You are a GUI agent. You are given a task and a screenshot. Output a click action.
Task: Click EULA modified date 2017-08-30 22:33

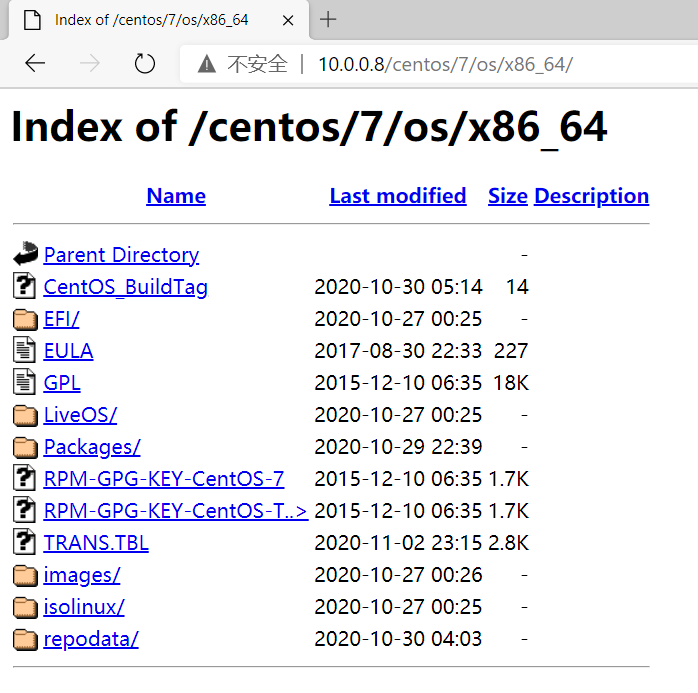(x=398, y=351)
